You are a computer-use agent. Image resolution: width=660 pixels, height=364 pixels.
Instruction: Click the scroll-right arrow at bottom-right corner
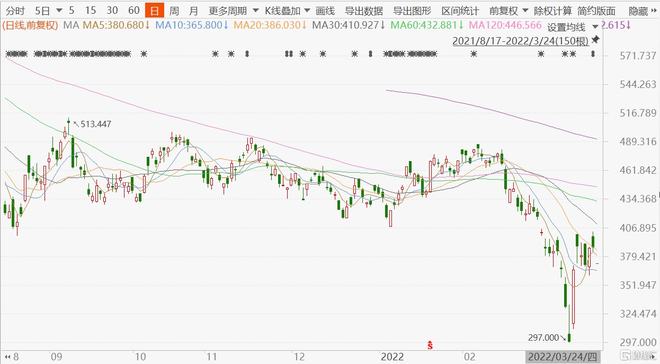pyautogui.click(x=653, y=357)
